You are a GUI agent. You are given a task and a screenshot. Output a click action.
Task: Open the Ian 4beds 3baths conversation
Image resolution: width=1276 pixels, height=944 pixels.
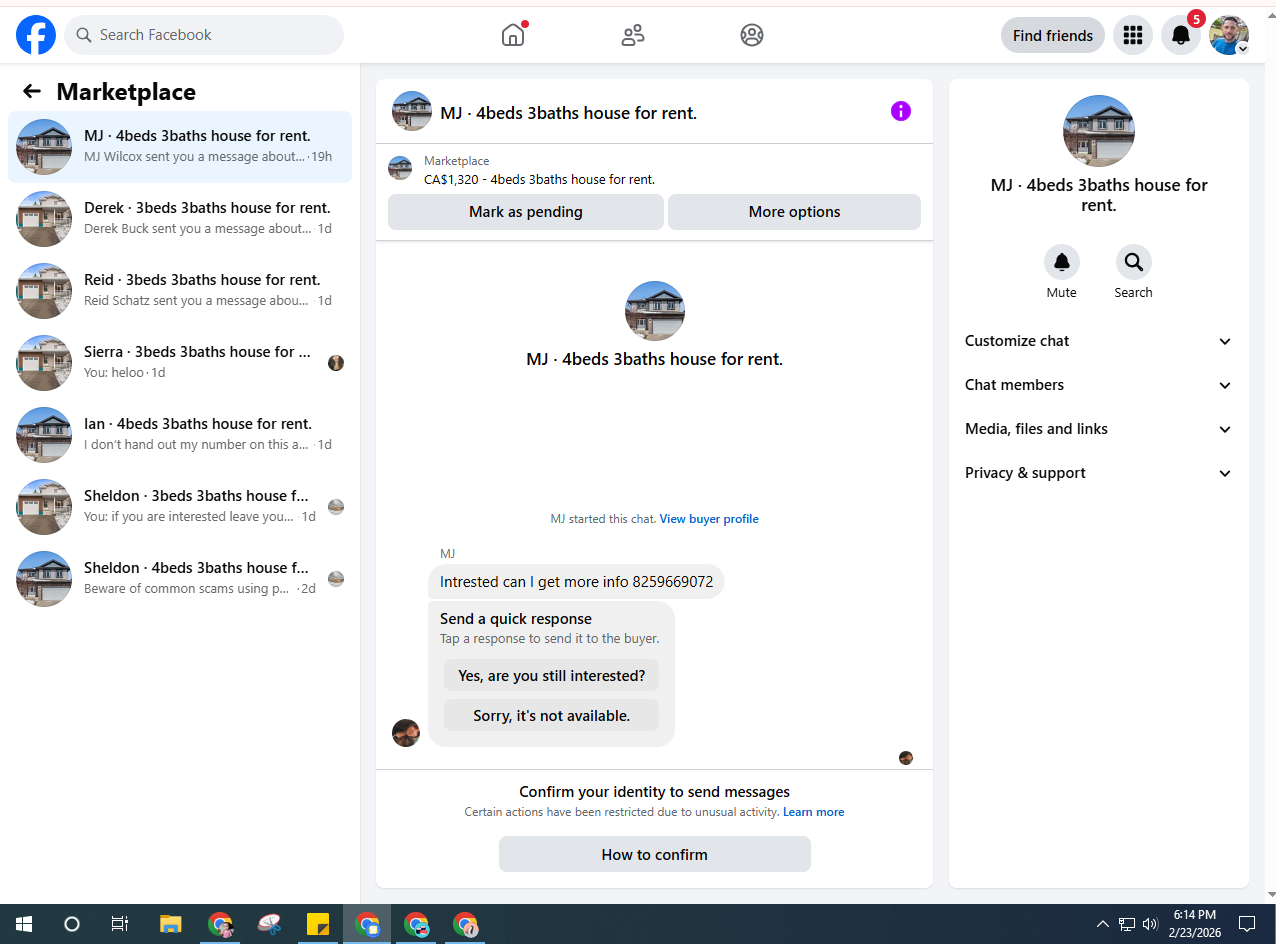(180, 435)
